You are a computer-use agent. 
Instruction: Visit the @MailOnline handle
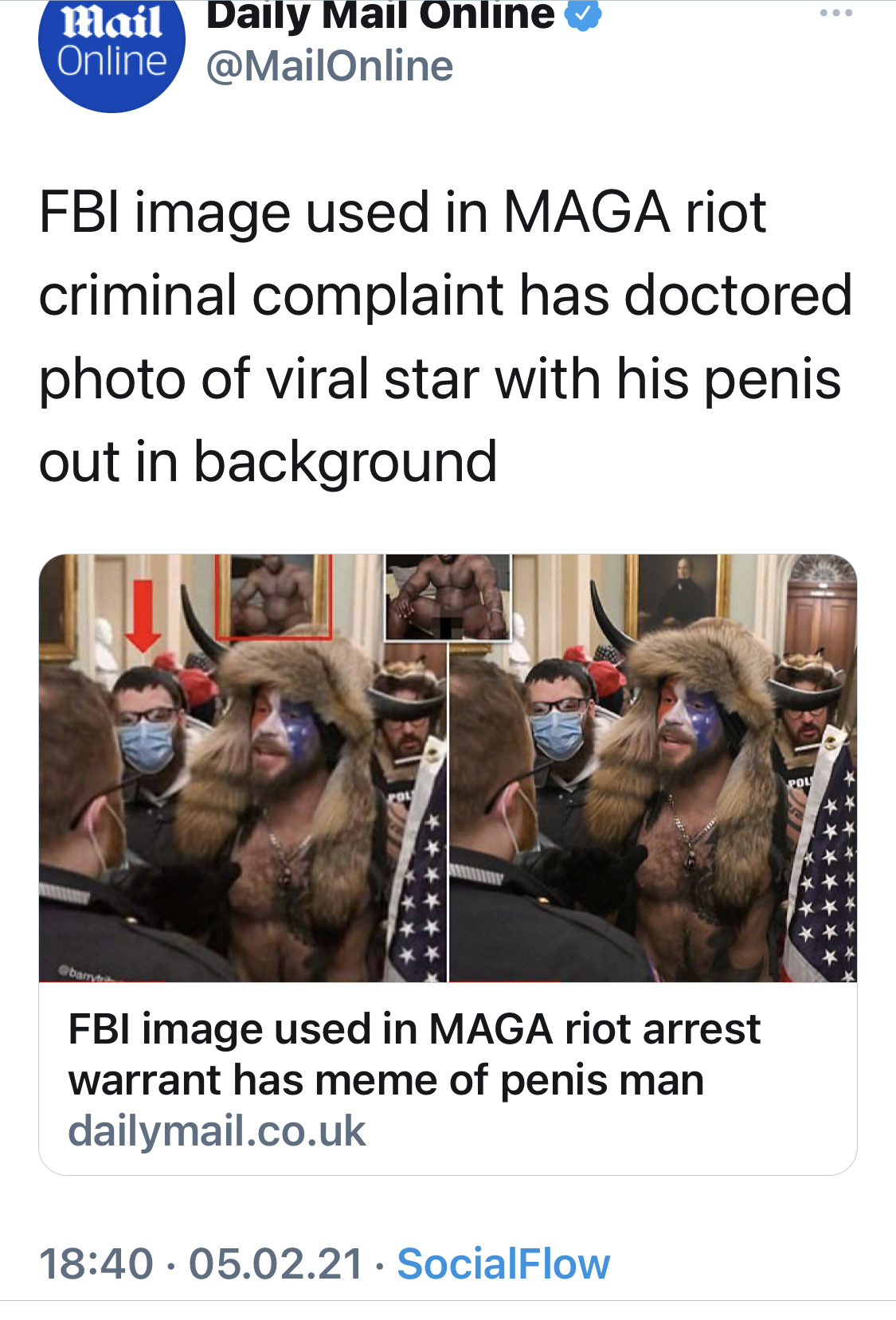(330, 65)
